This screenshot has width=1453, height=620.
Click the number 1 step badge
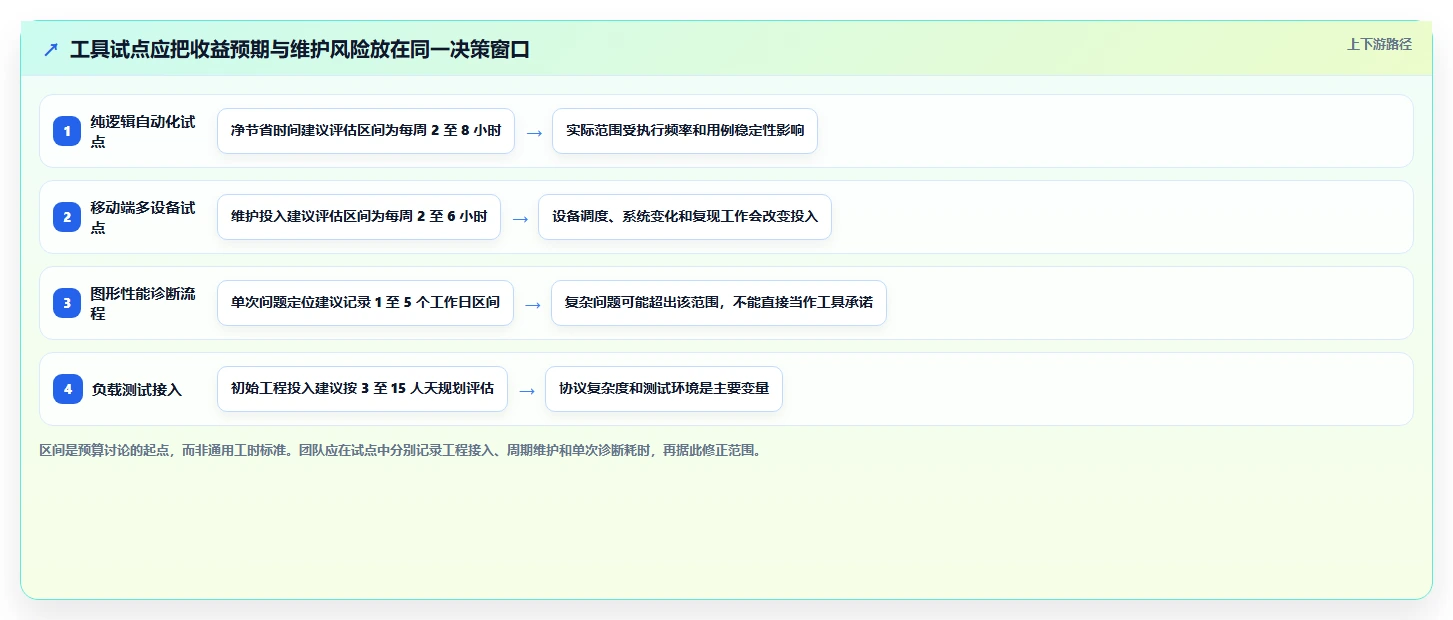click(x=67, y=131)
